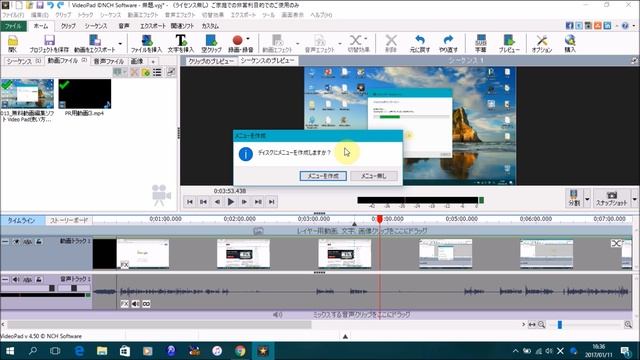Open the 動画エフェクト video effects tool
Image resolution: width=640 pixels, height=360 pixels.
coord(277,43)
